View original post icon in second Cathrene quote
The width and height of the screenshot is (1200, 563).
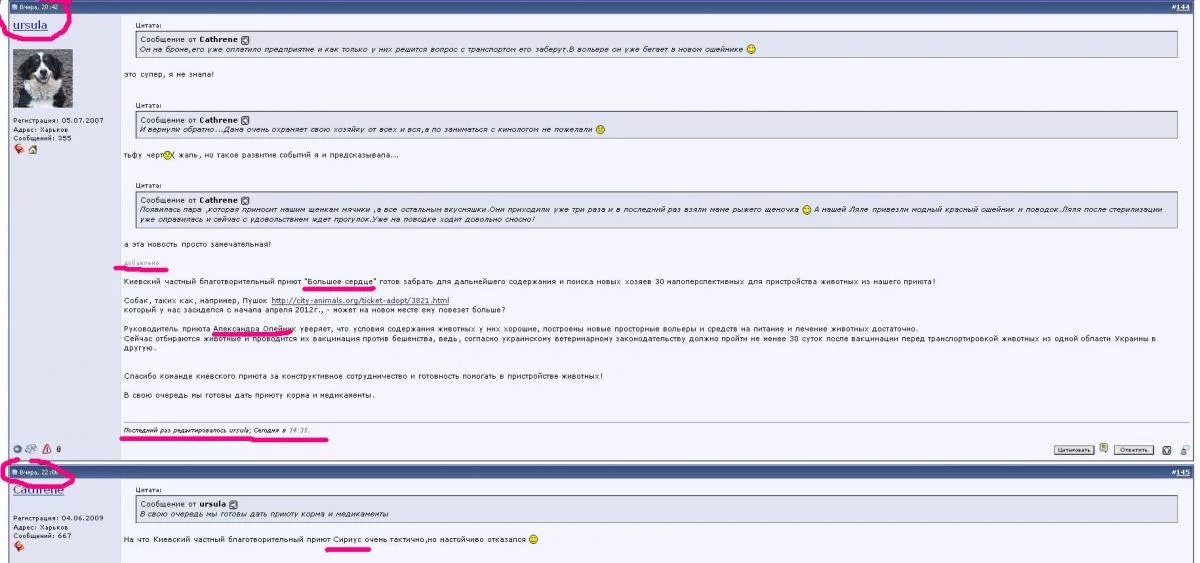[x=246, y=120]
